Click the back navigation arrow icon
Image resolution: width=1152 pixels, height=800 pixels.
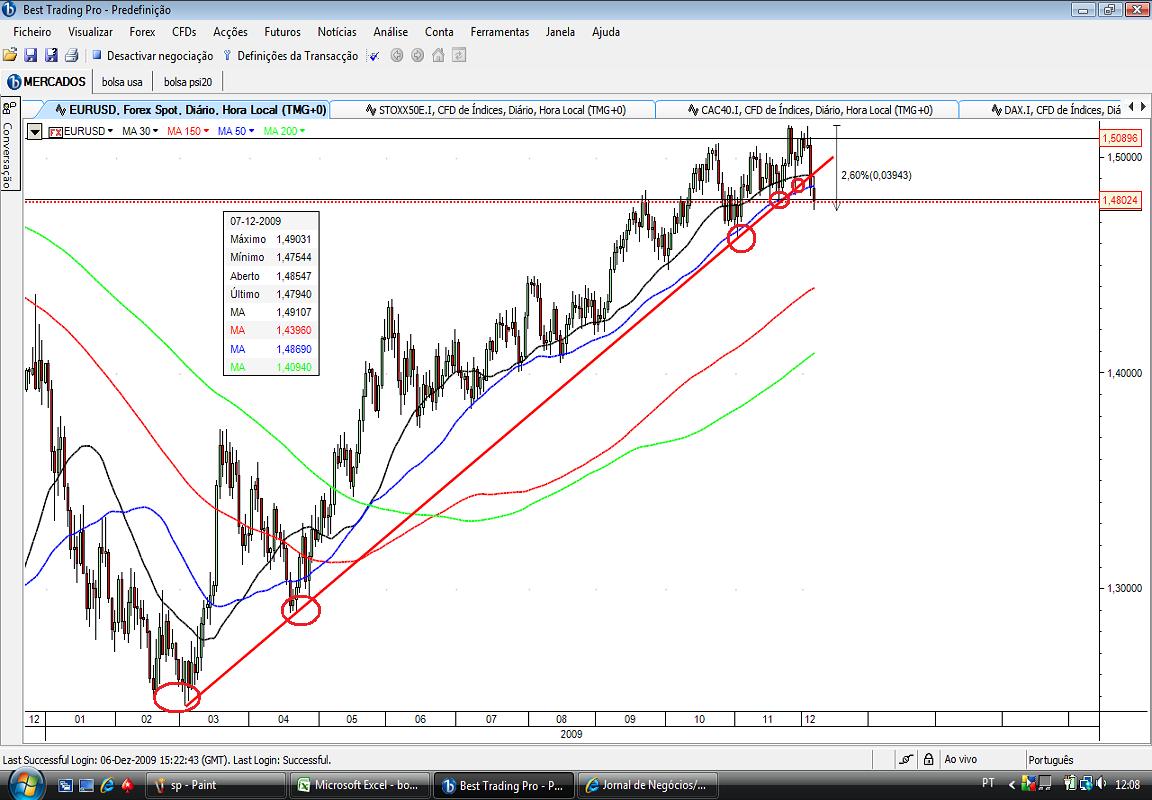point(397,55)
